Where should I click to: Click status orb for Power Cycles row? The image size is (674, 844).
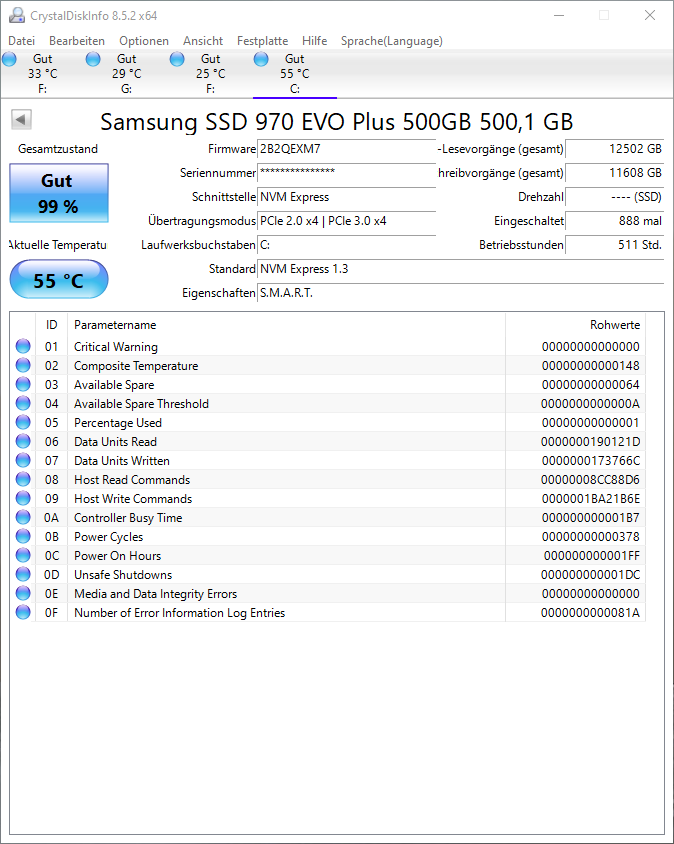pyautogui.click(x=23, y=536)
